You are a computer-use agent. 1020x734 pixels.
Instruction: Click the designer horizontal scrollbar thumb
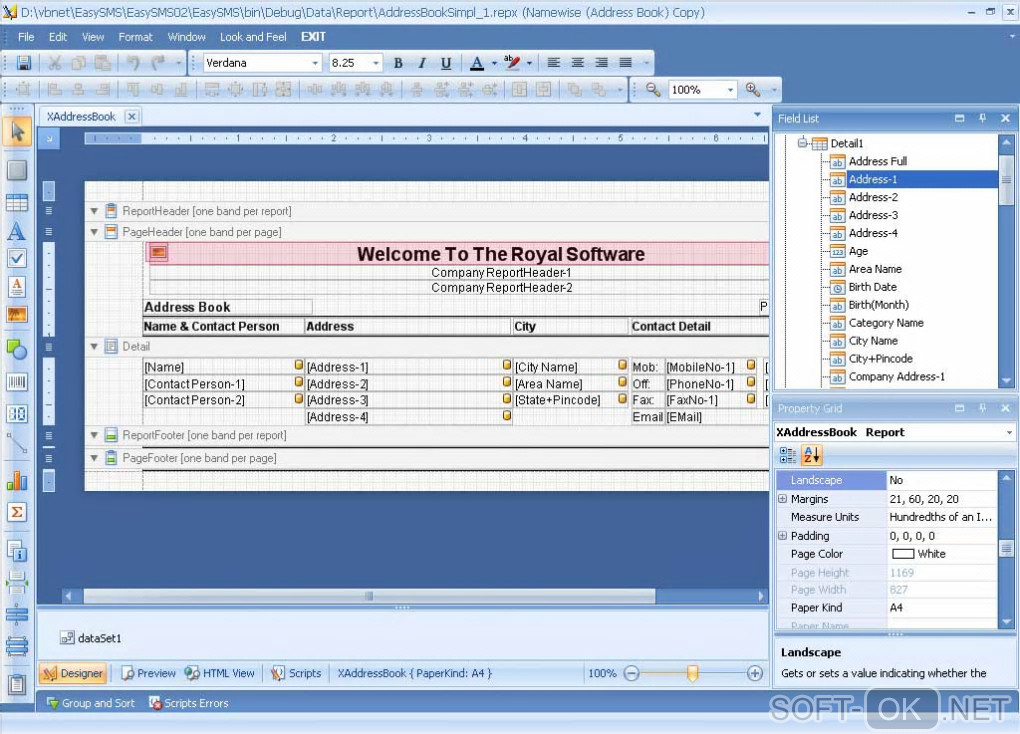(369, 595)
